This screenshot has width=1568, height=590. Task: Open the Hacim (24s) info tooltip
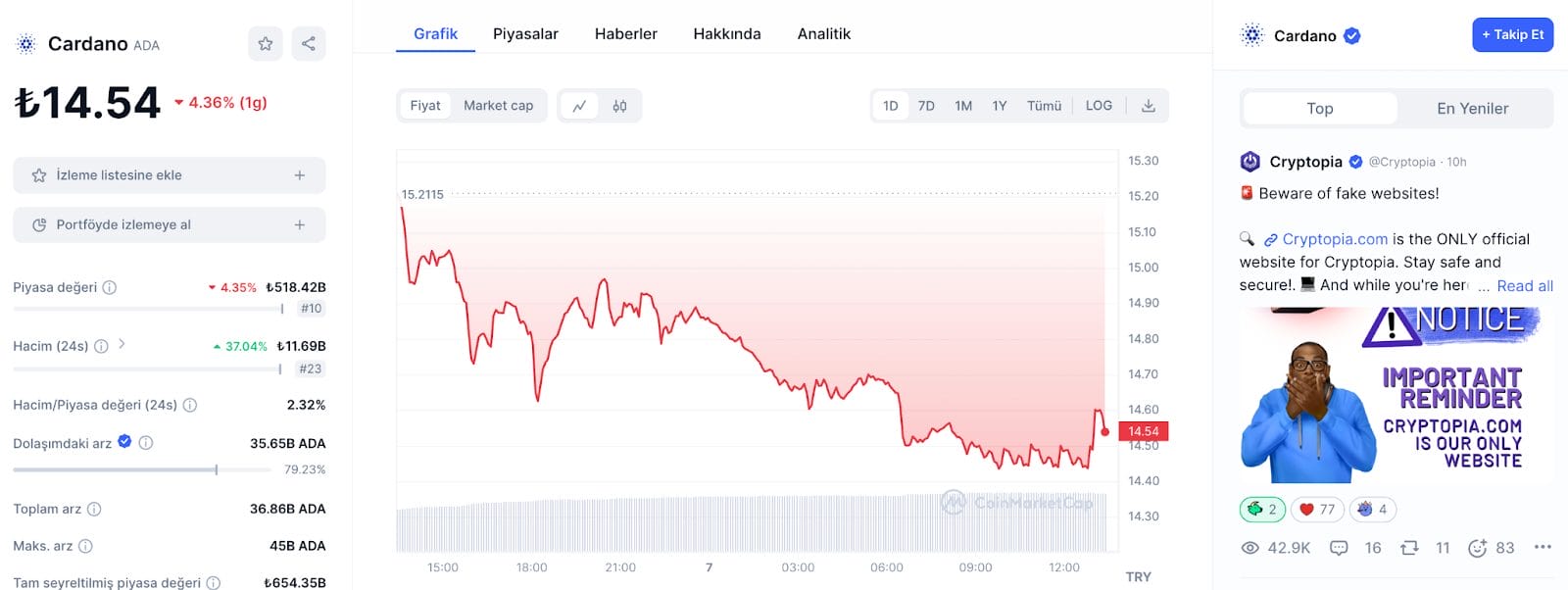[100, 346]
